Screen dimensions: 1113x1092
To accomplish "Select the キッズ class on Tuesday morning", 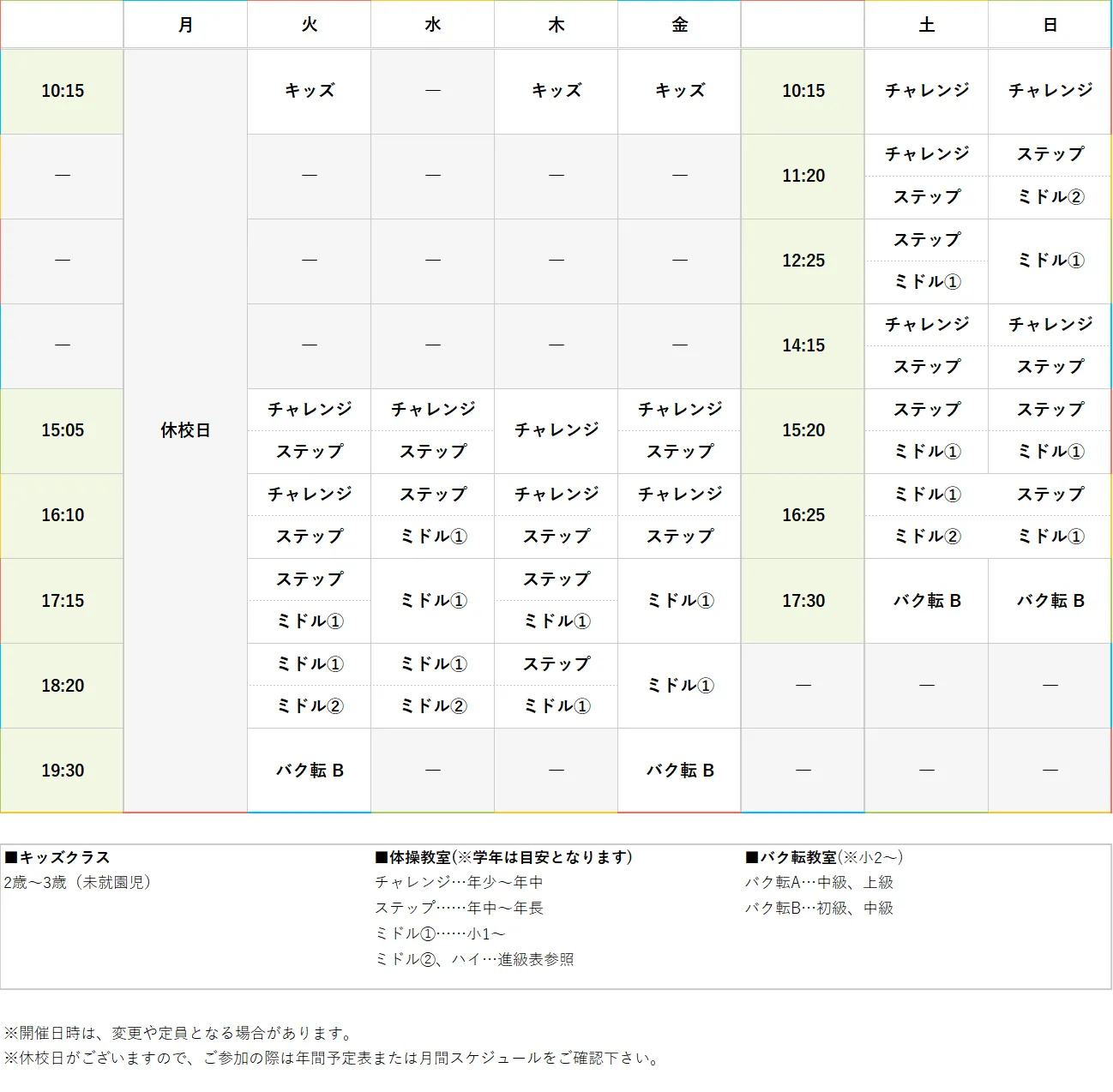I will 309,91.
